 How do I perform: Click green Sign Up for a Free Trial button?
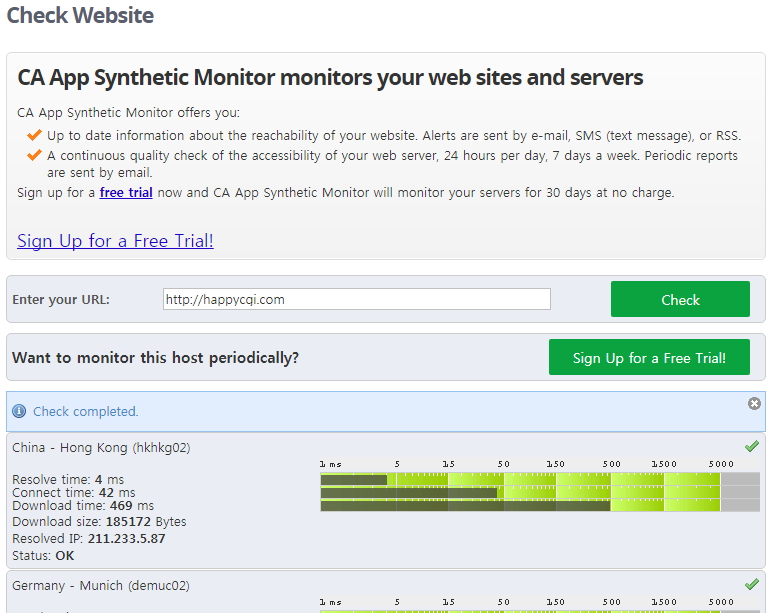pos(649,357)
